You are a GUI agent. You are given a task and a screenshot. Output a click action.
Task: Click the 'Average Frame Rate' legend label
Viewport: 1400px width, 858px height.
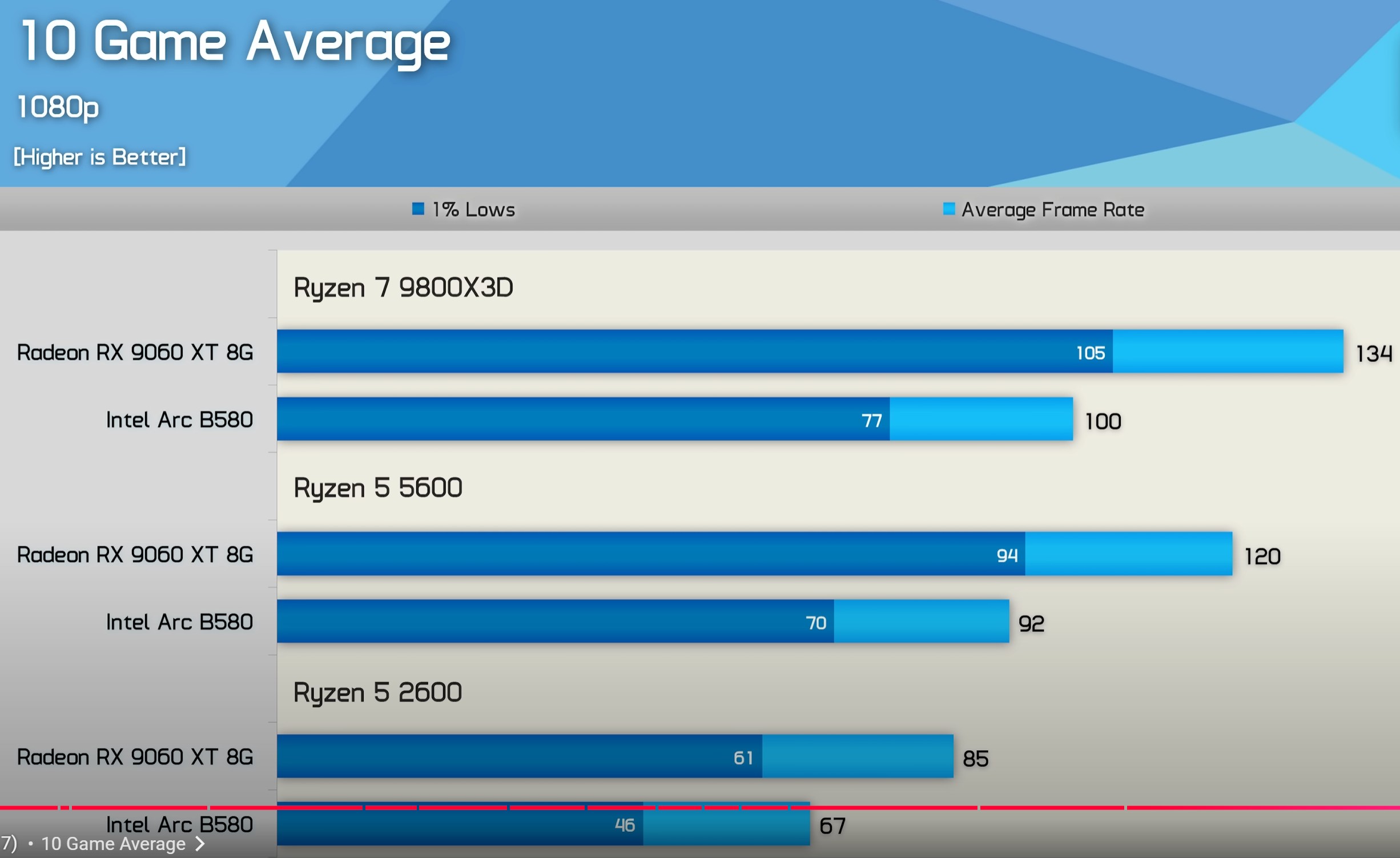(1053, 210)
